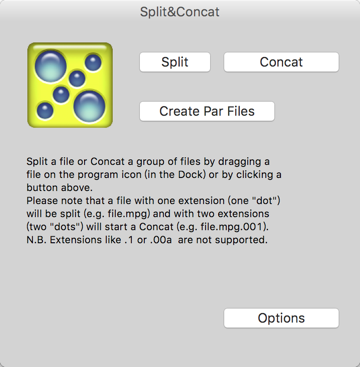Click the 'button above.' text line

click(x=59, y=188)
